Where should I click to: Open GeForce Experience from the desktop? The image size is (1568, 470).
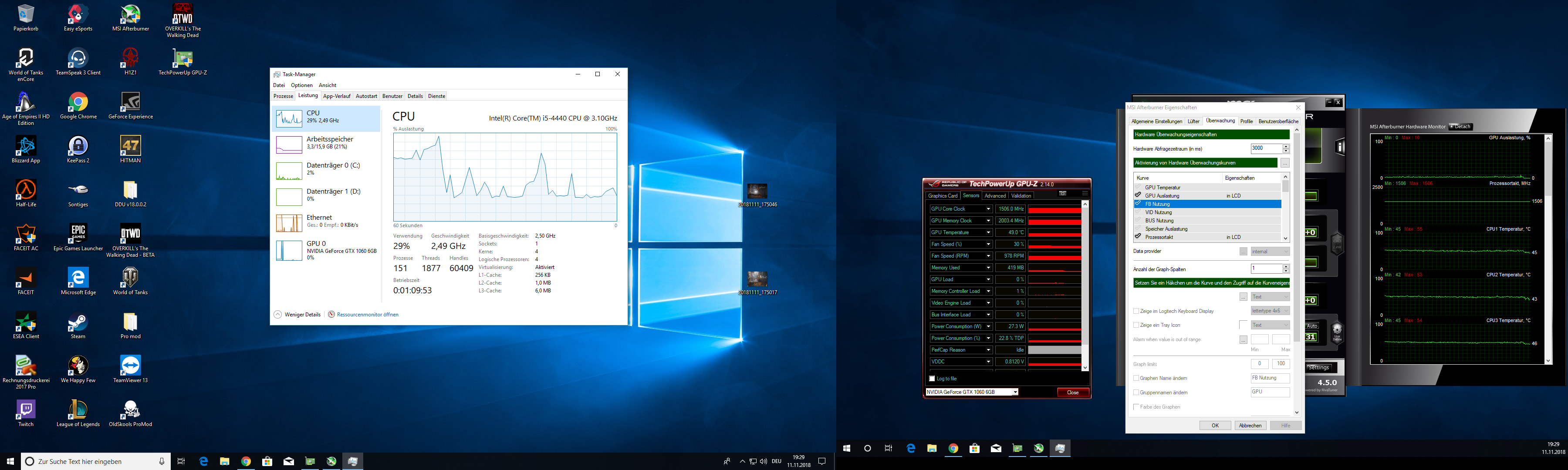coord(131,102)
